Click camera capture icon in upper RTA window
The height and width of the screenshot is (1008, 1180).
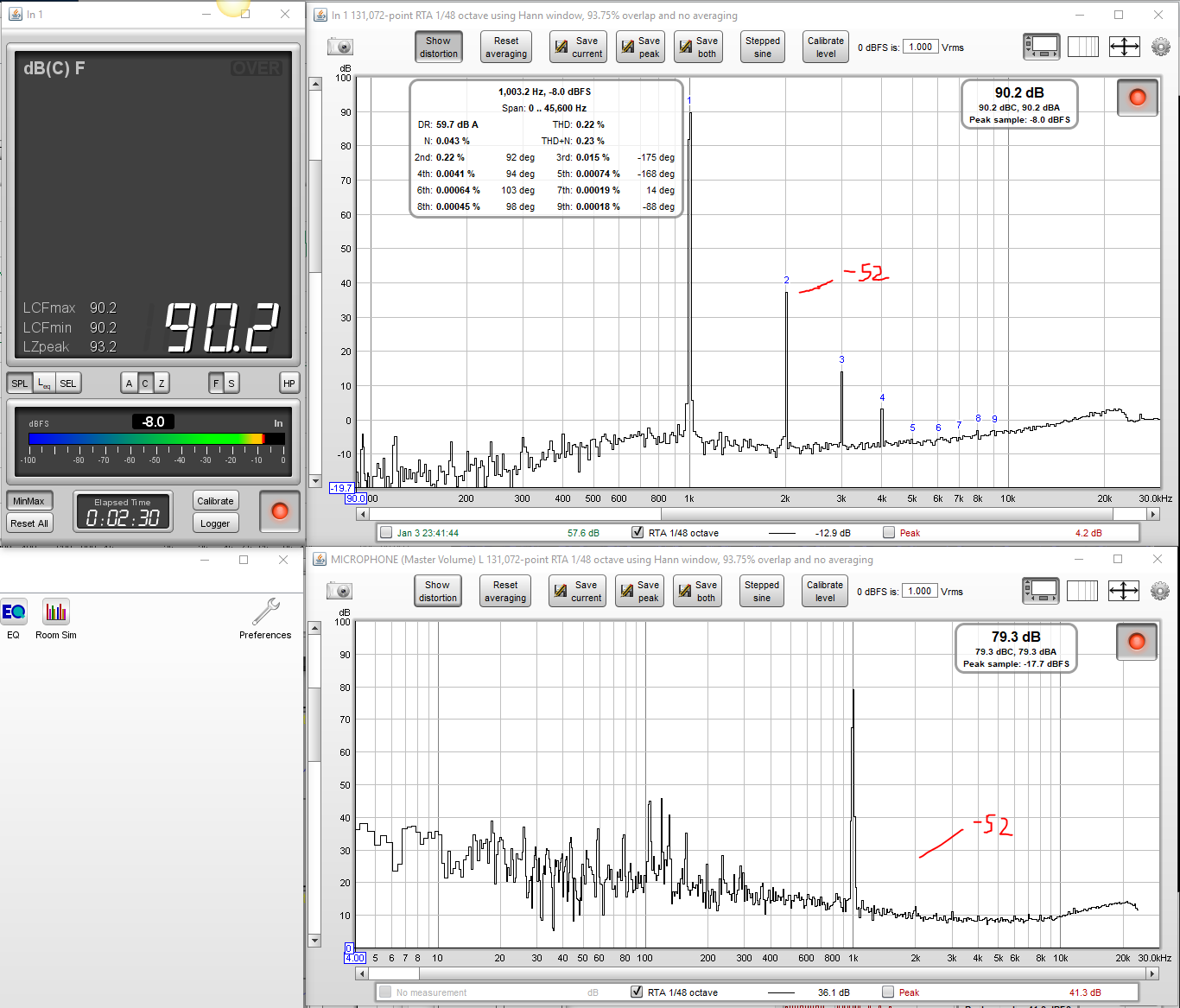point(340,47)
